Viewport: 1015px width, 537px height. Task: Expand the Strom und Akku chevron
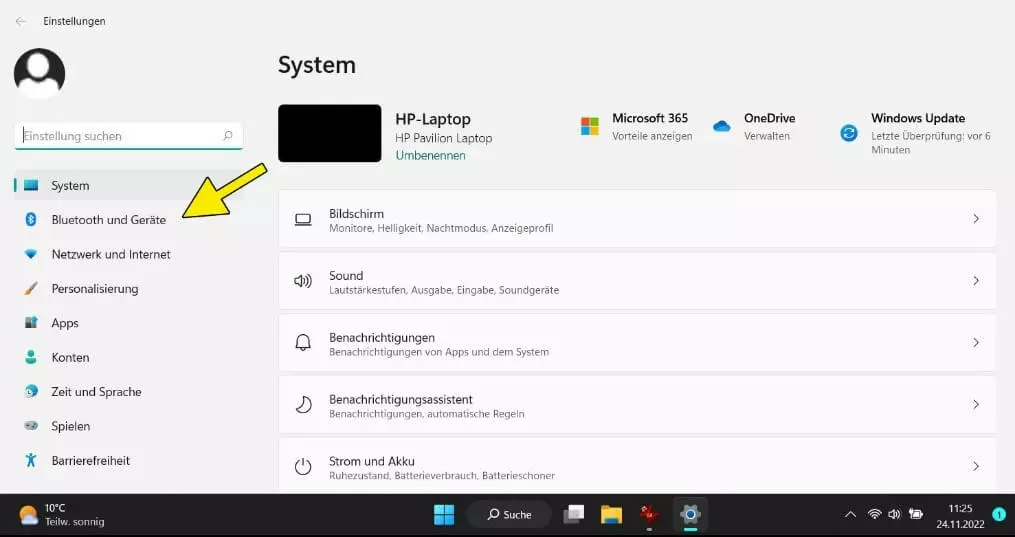976,466
